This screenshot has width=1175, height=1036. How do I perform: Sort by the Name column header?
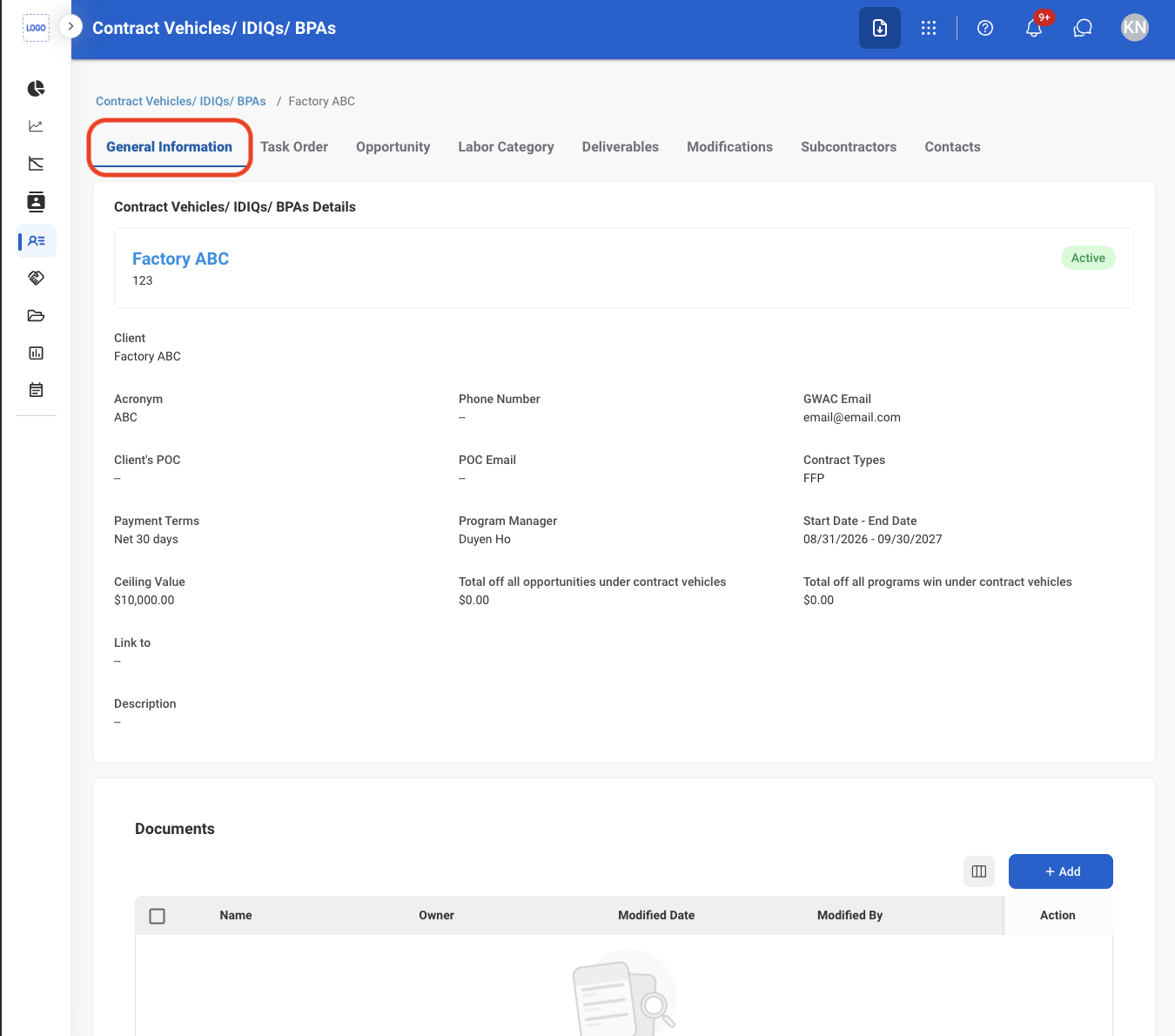[x=236, y=915]
